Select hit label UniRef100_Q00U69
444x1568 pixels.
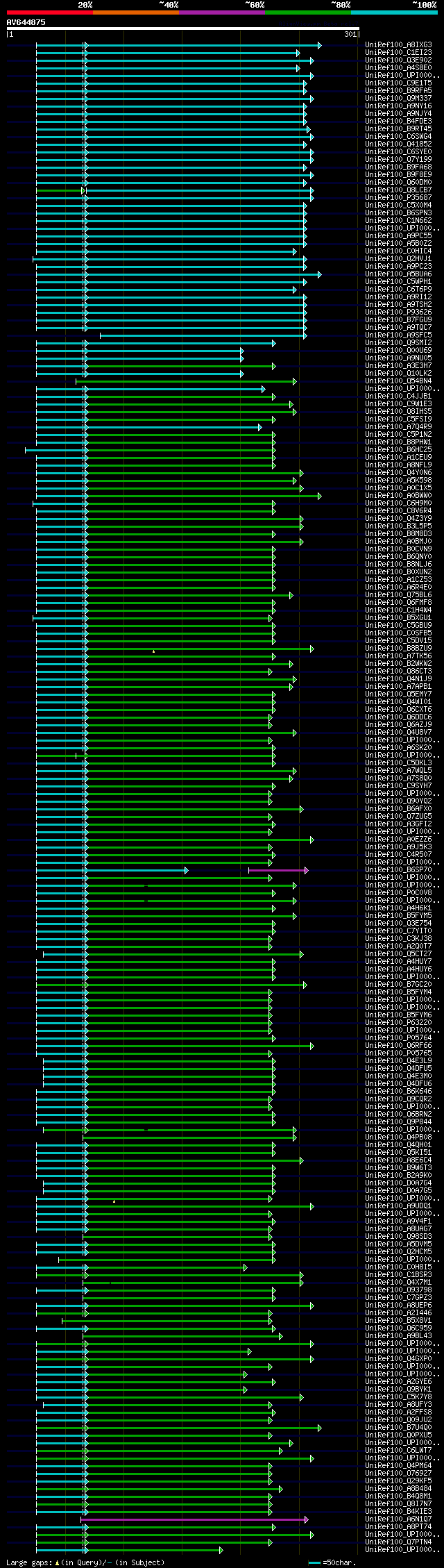pos(398,351)
